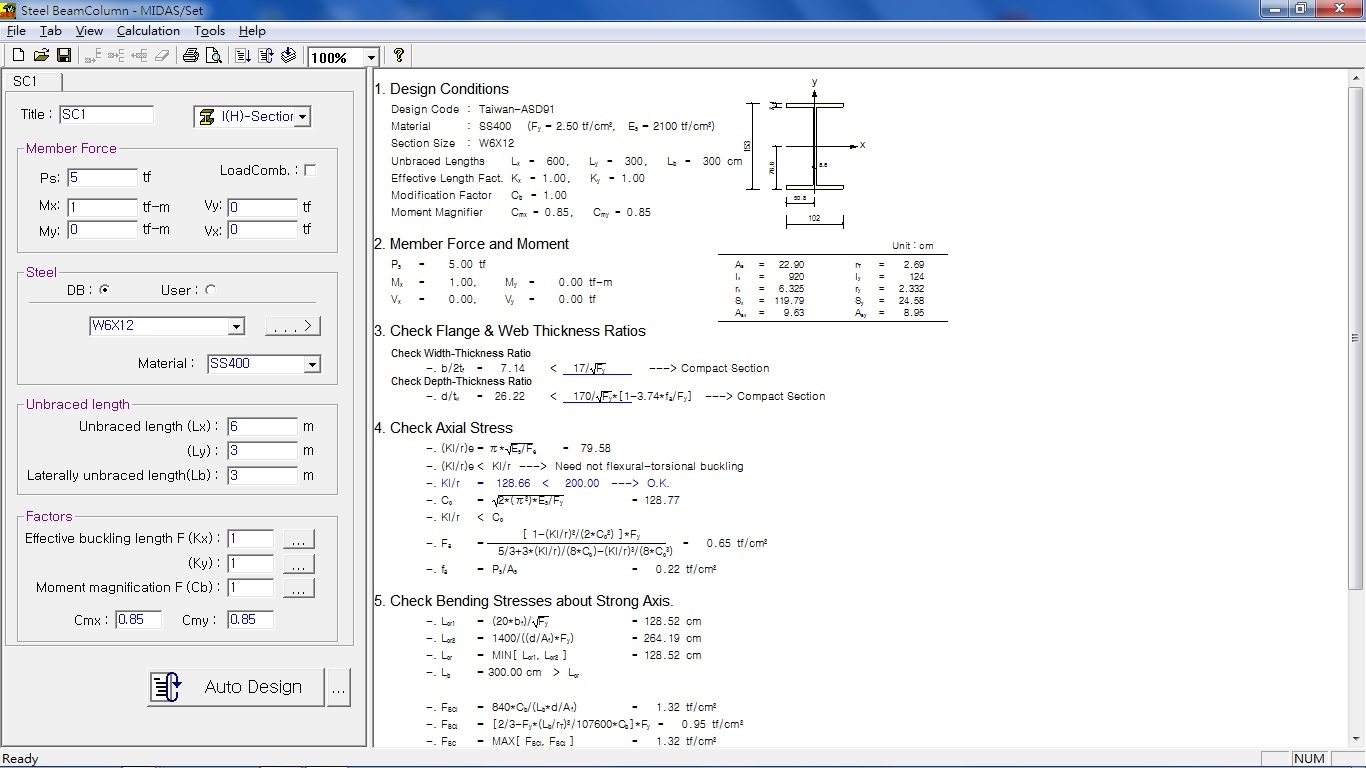Click the '. . . >' section browse button

click(x=293, y=326)
